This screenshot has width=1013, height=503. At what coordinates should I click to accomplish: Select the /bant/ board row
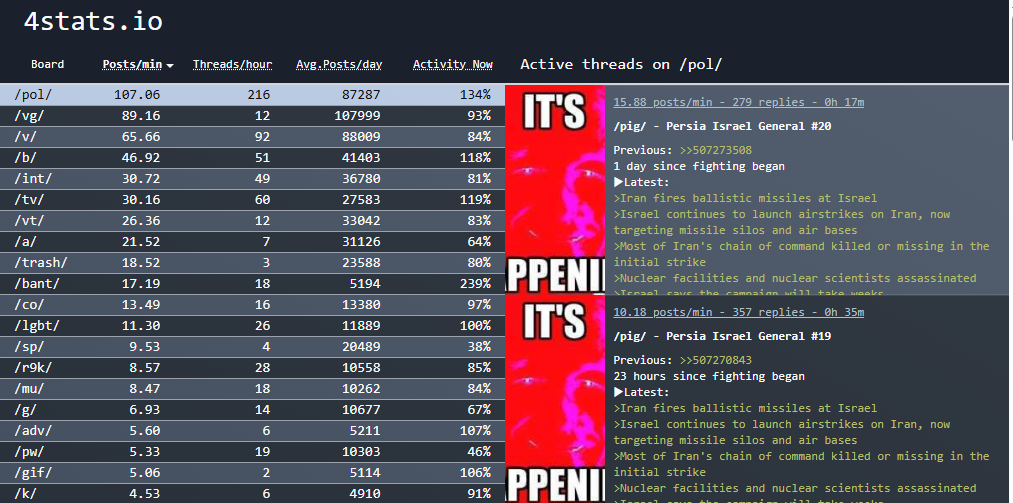point(252,283)
